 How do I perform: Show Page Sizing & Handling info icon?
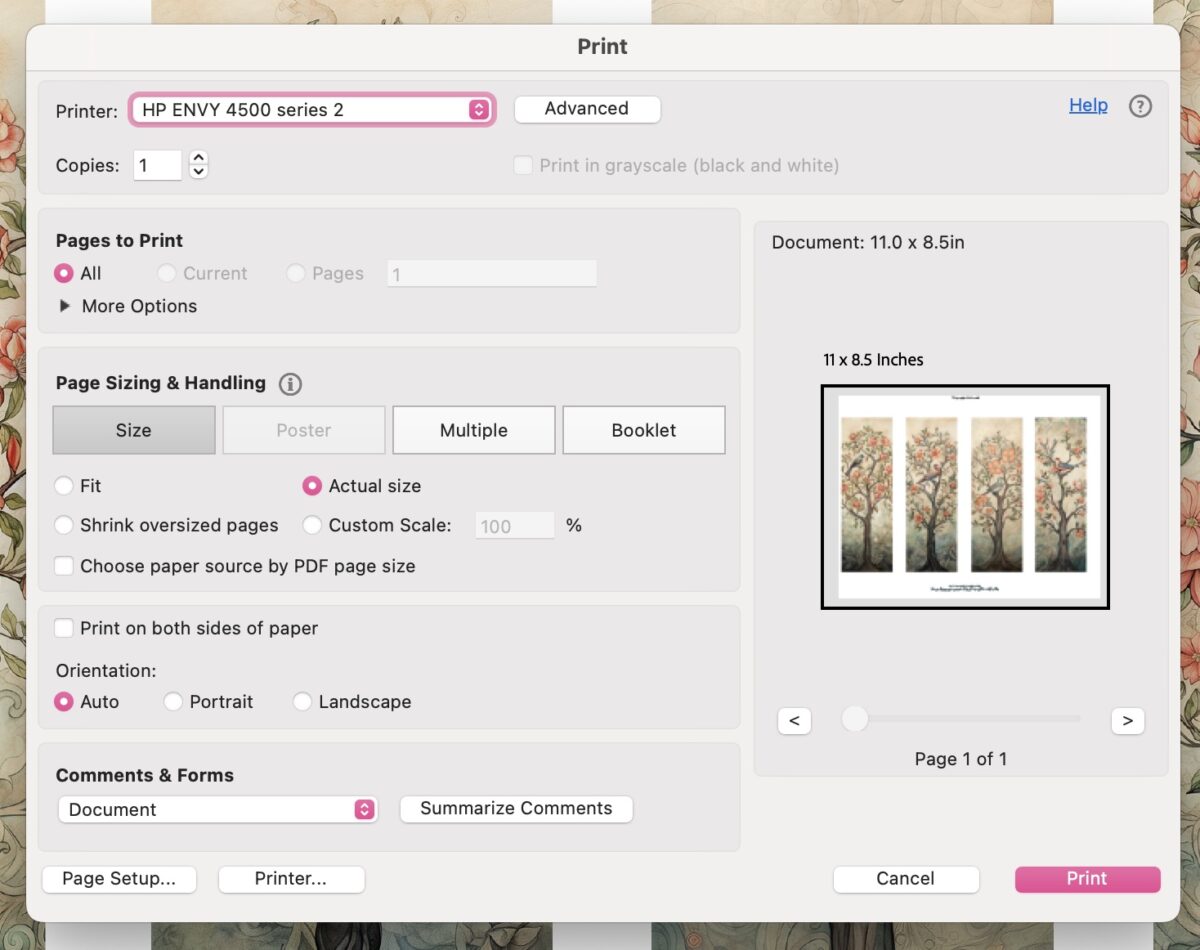tap(290, 384)
